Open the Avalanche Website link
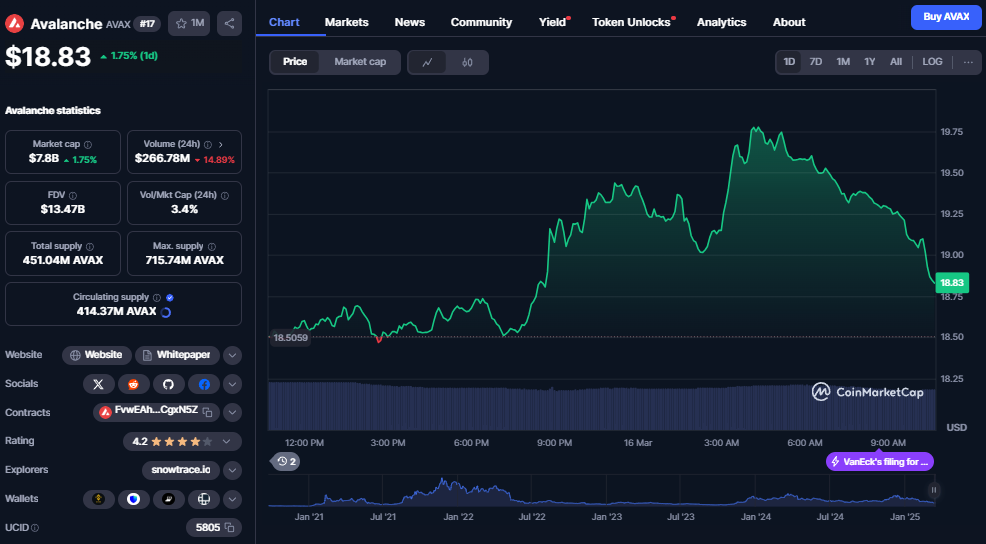 [96, 355]
